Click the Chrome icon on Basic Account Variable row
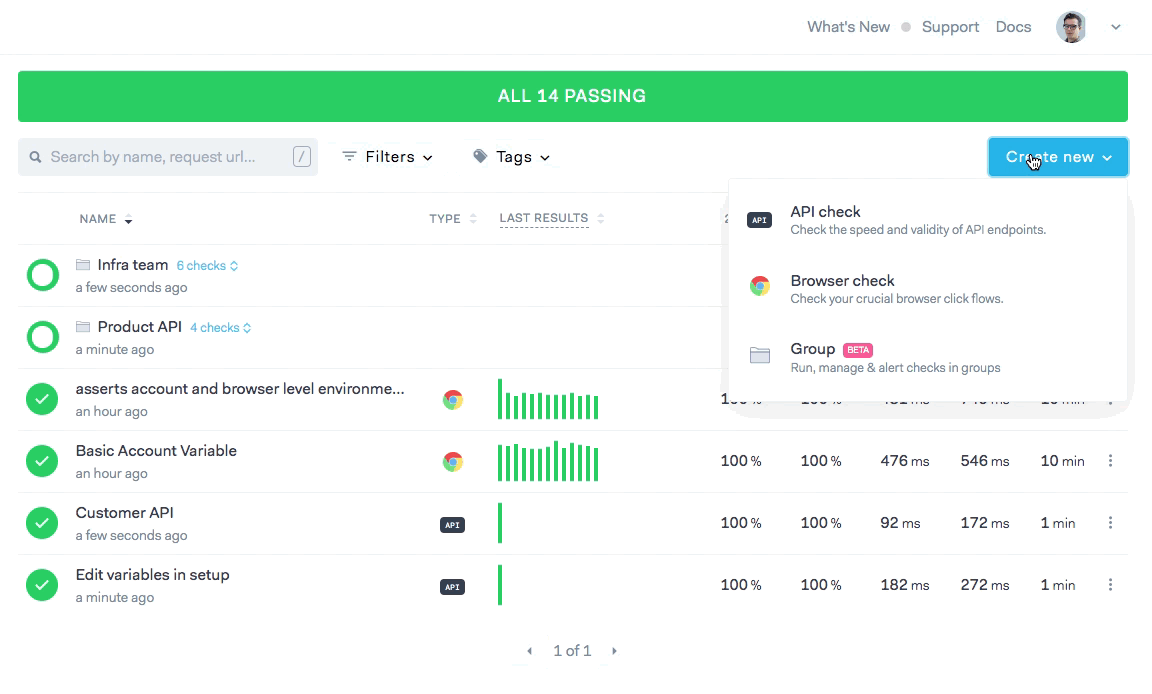 pos(453,462)
